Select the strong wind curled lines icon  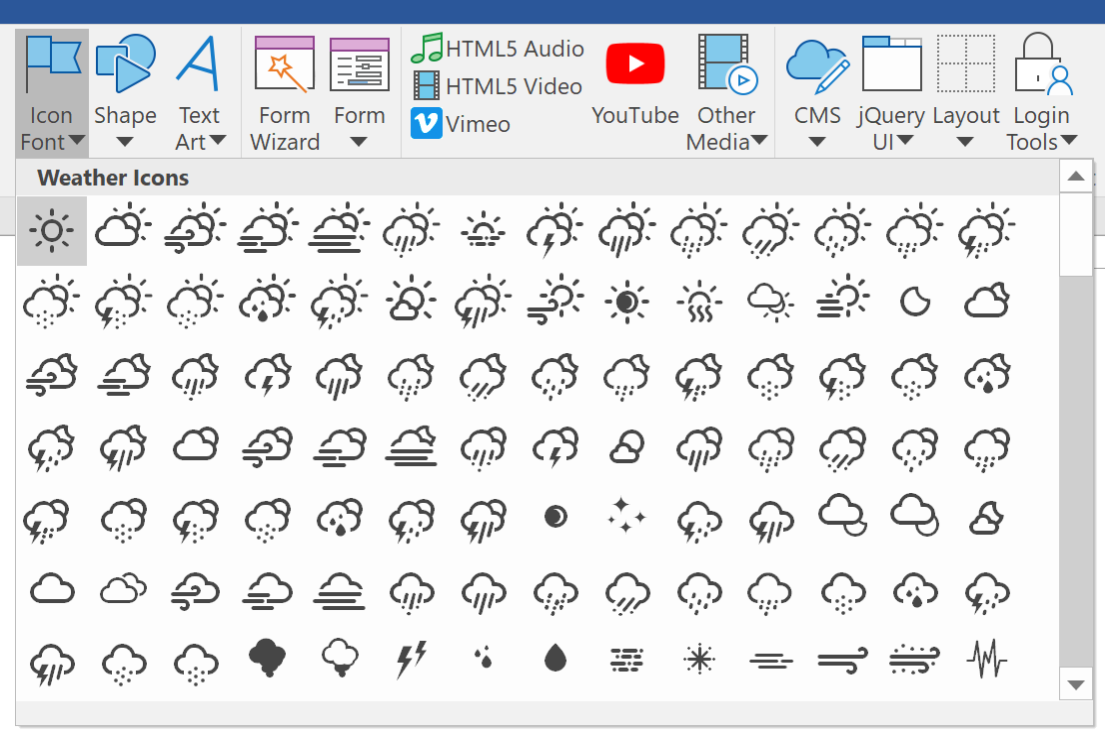[x=842, y=660]
